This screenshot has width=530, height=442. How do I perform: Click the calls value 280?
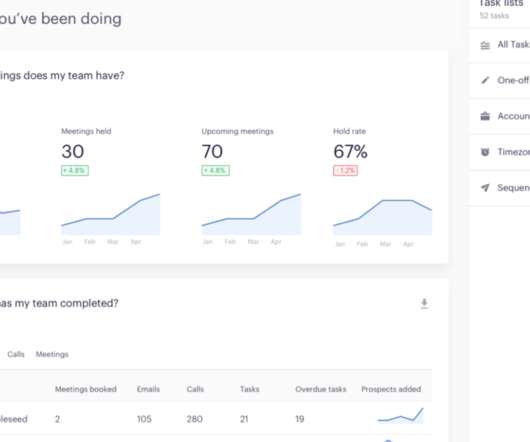(x=194, y=419)
